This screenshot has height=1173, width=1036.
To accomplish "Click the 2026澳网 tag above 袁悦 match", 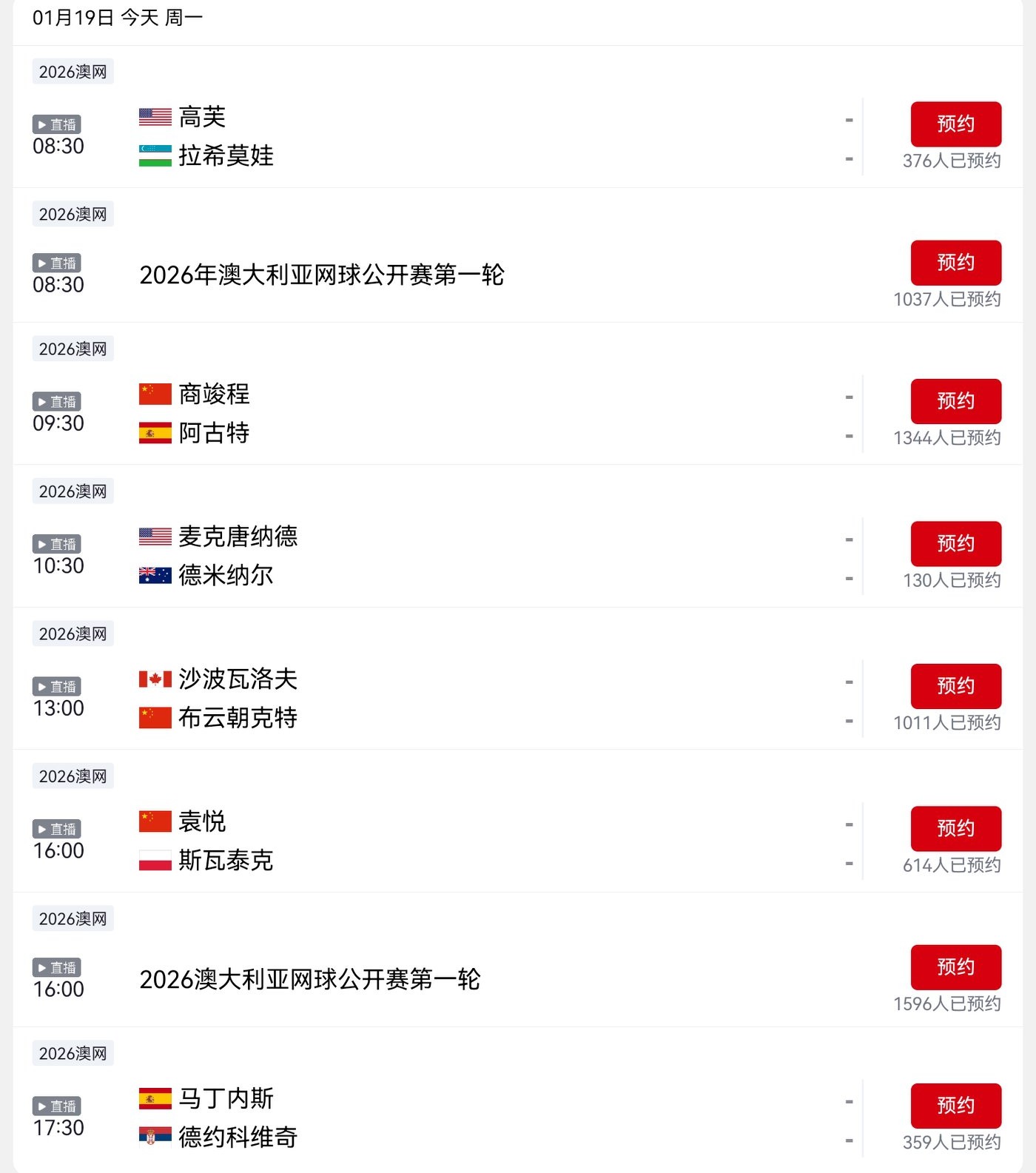I will (x=73, y=776).
